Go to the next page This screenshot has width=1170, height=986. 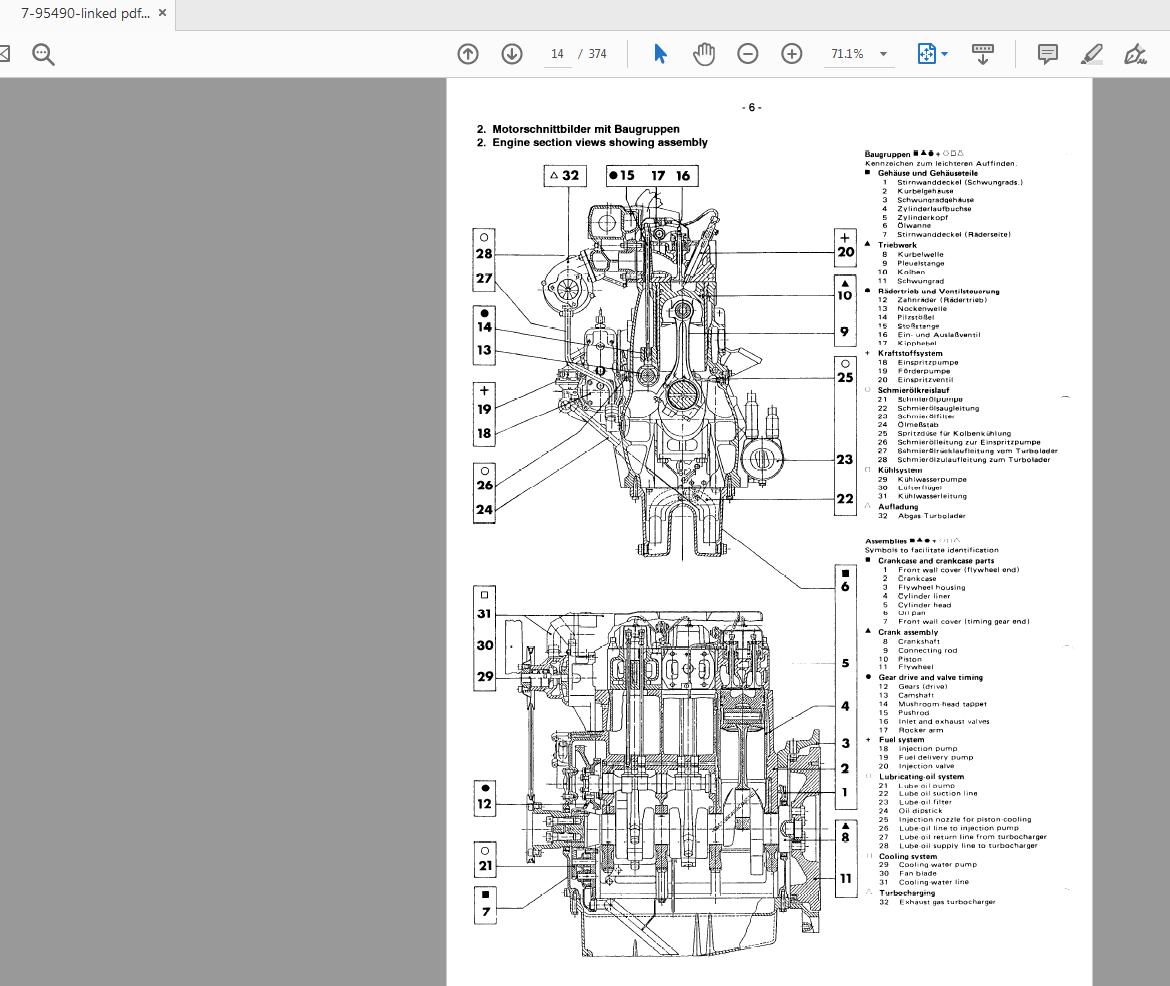(512, 54)
